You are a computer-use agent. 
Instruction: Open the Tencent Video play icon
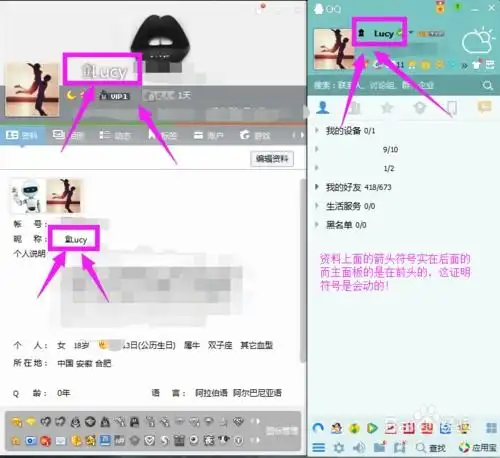tap(372, 428)
